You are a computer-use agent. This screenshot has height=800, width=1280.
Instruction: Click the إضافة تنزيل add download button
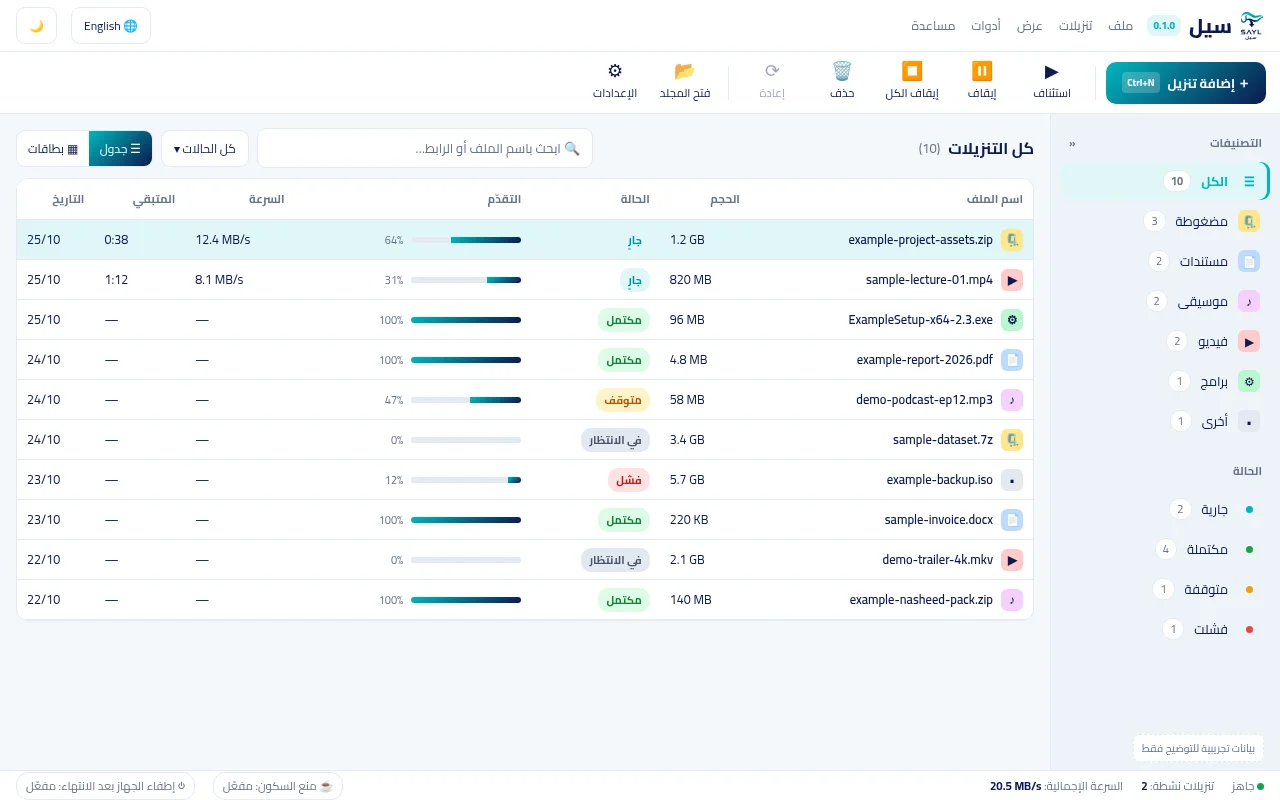tap(1185, 83)
